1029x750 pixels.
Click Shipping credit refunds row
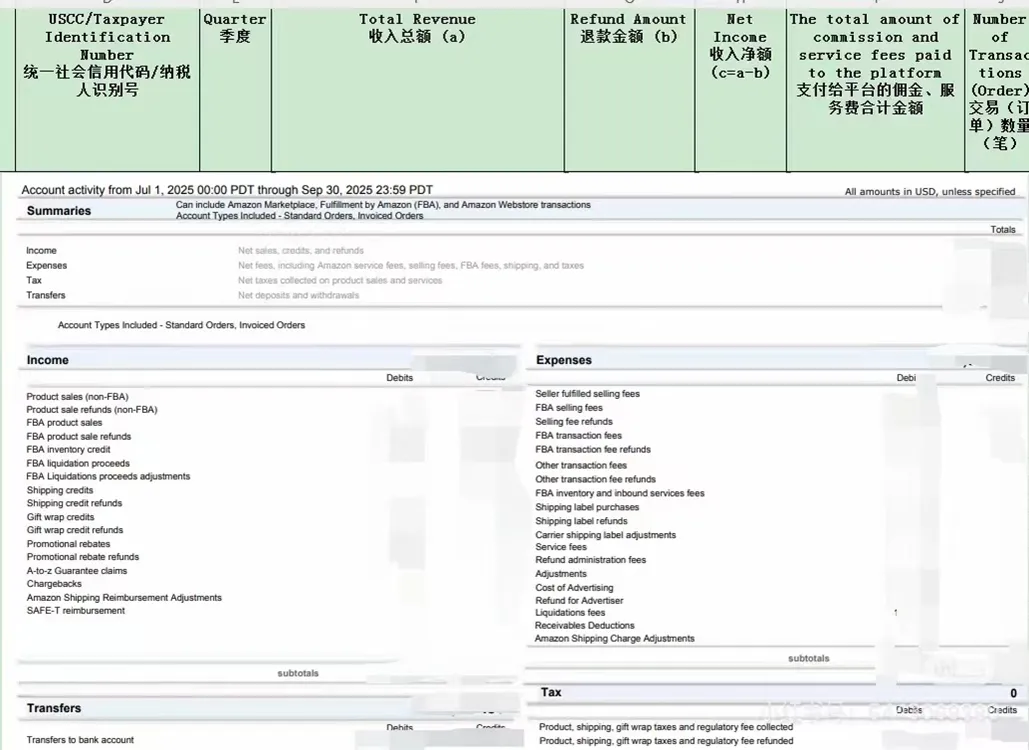point(74,503)
